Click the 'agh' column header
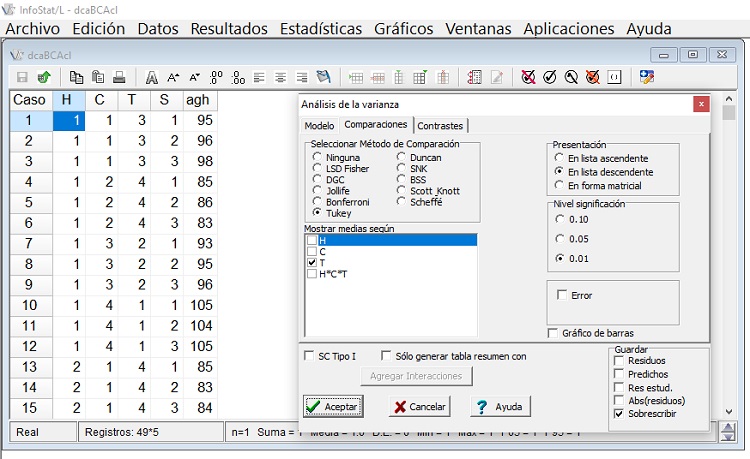 [x=198, y=100]
